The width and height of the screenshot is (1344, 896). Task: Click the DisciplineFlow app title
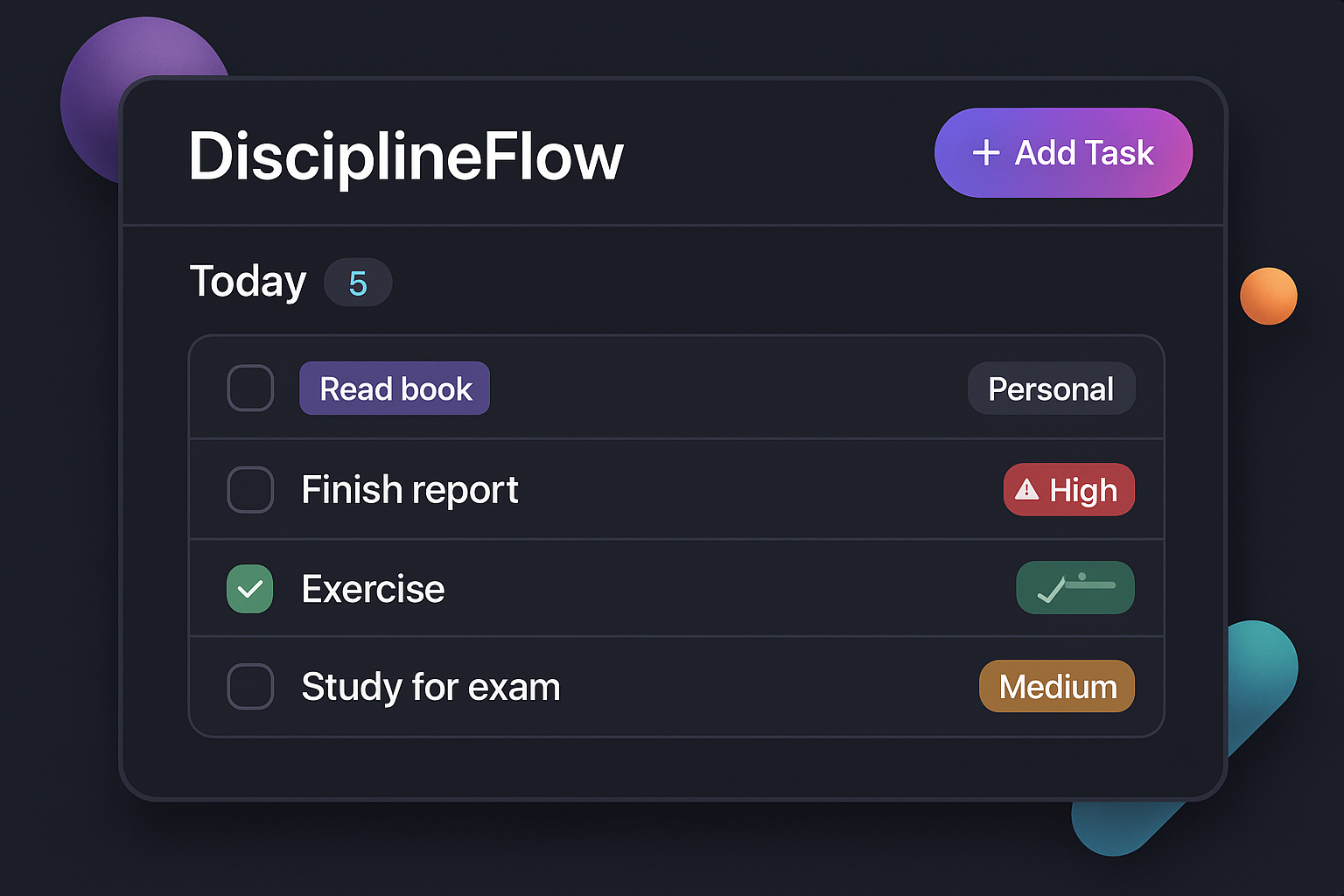407,157
